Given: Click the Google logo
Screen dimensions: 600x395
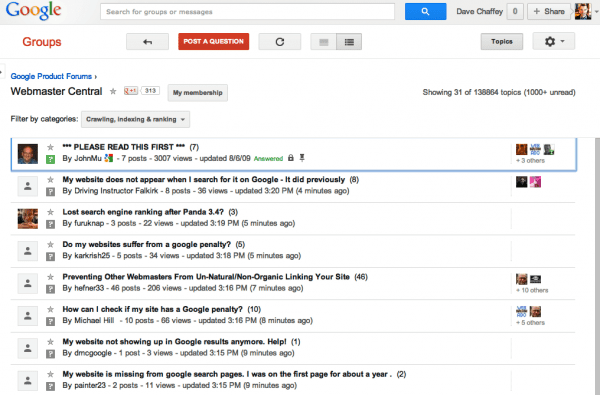Looking at the screenshot, I should (34, 11).
